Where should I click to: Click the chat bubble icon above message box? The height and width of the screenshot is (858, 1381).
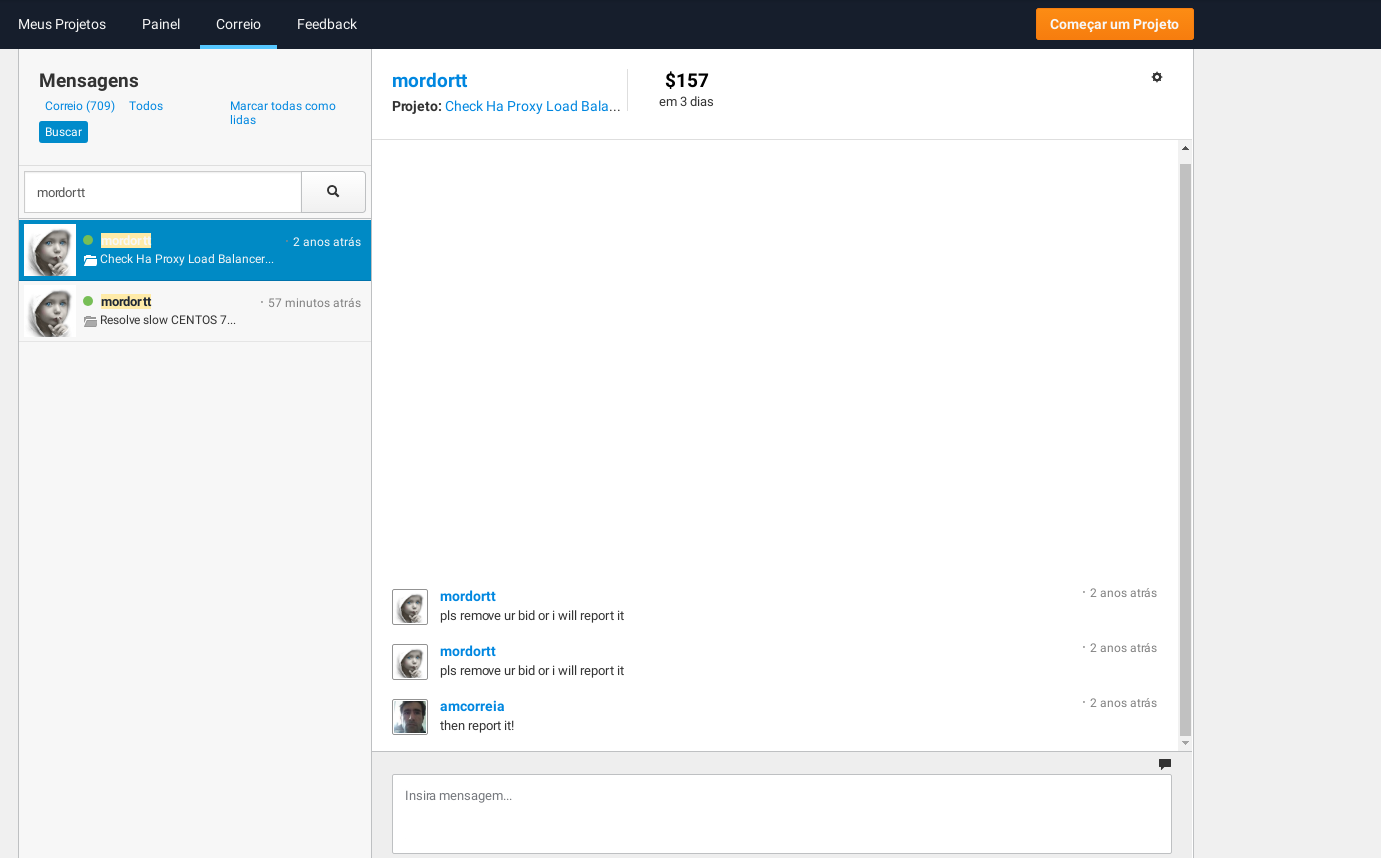coord(1165,764)
